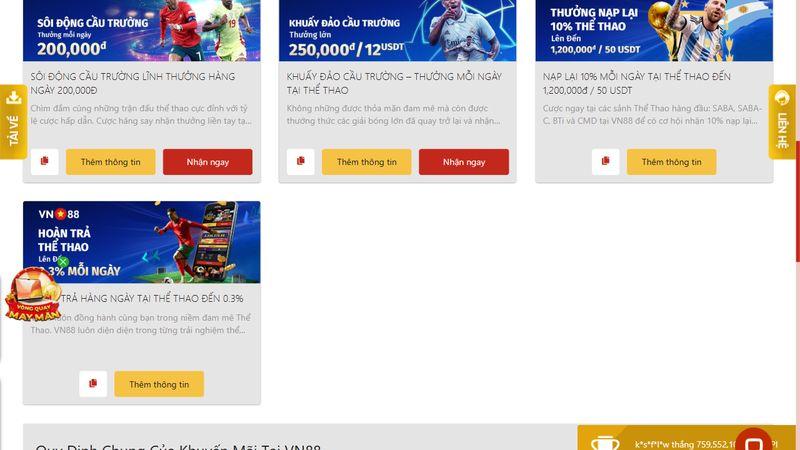The image size is (800, 450).
Task: Click Thêm thông tin on Hoàn Trả card
Action: (x=159, y=384)
